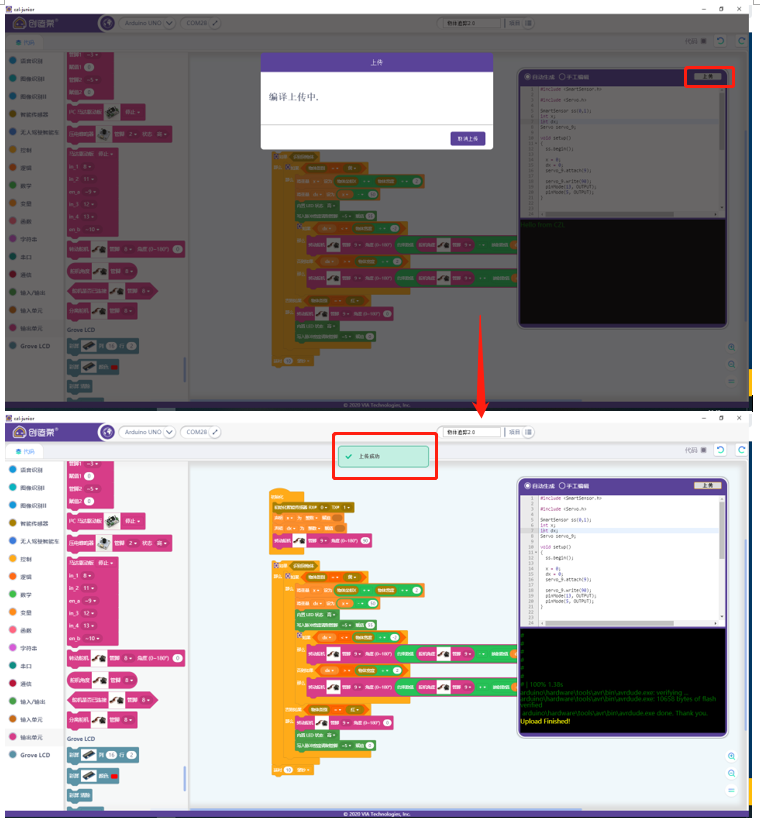
Task: Click the COM28 port connect icon in lower window
Action: 215,432
